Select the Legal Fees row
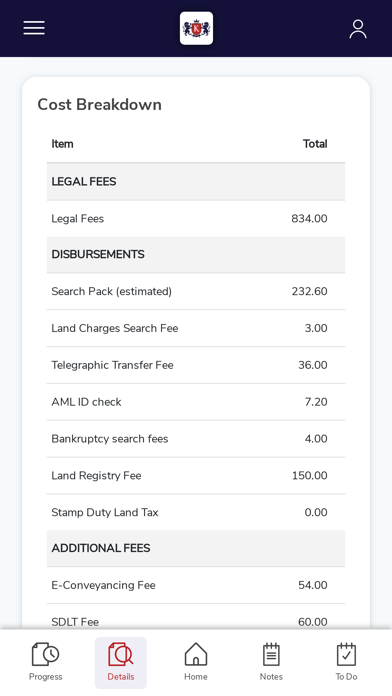 coord(196,218)
